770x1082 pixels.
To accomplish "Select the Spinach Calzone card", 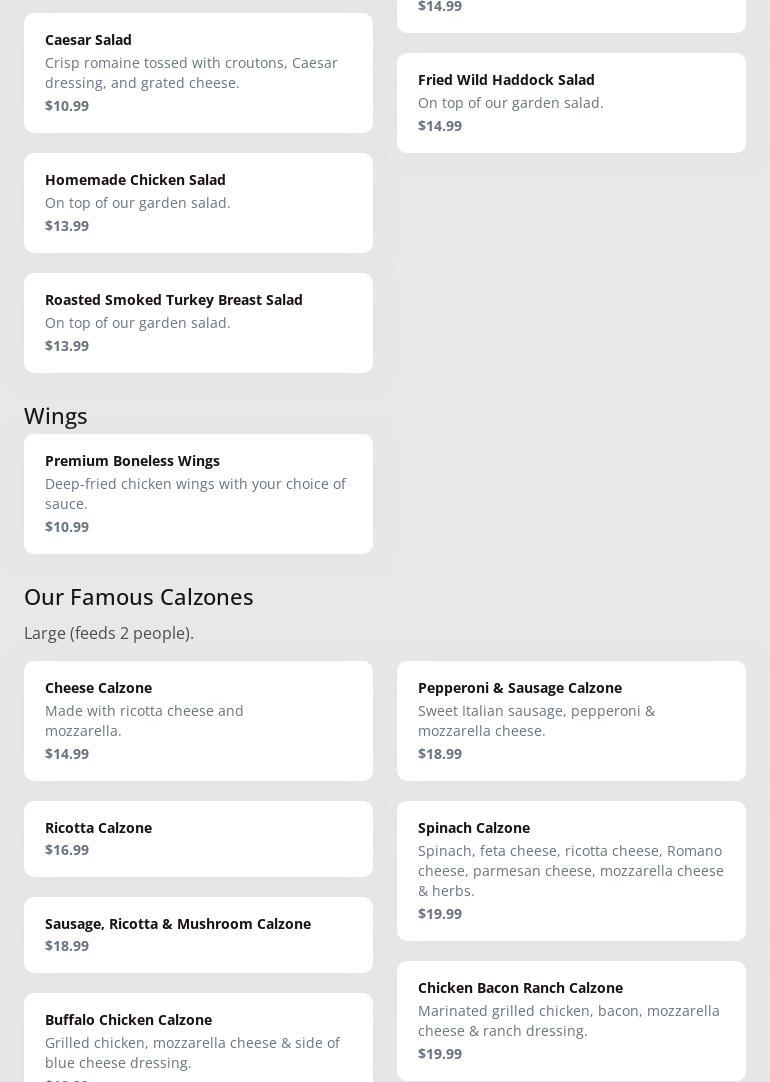I will [x=571, y=870].
